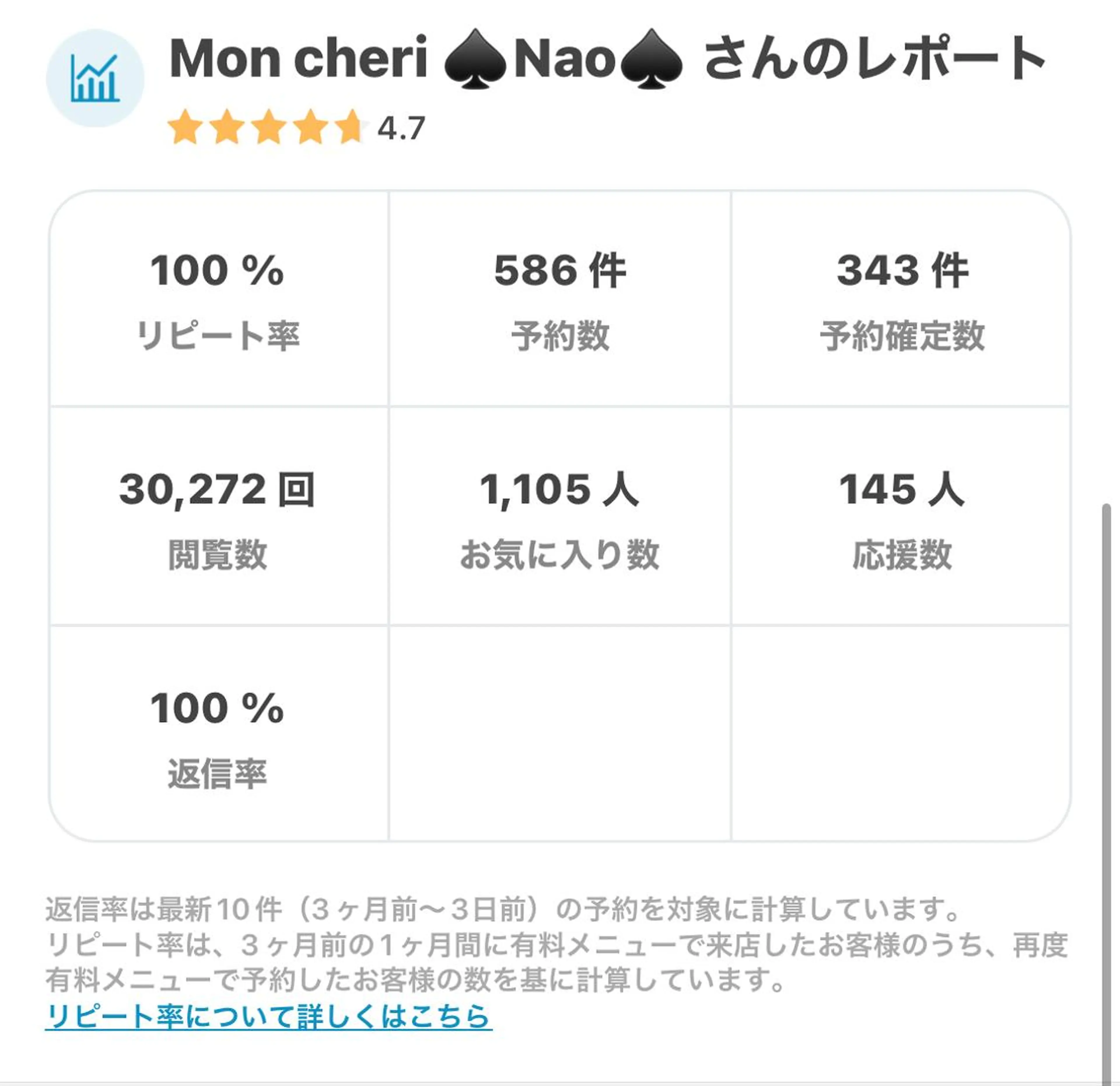Select the 閲覧数 30,272回 stat cell

(218, 517)
